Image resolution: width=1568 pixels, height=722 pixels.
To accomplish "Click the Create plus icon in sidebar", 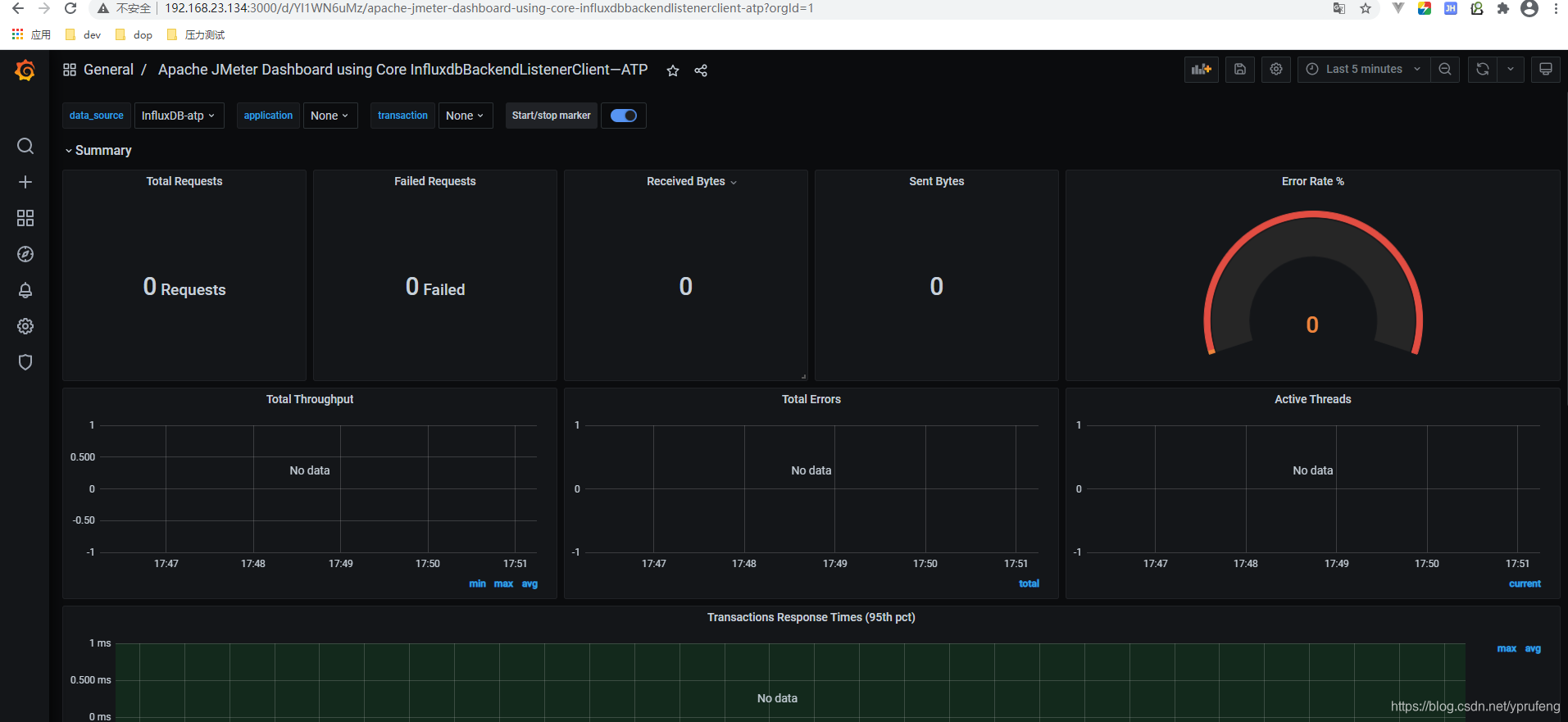I will (x=25, y=182).
